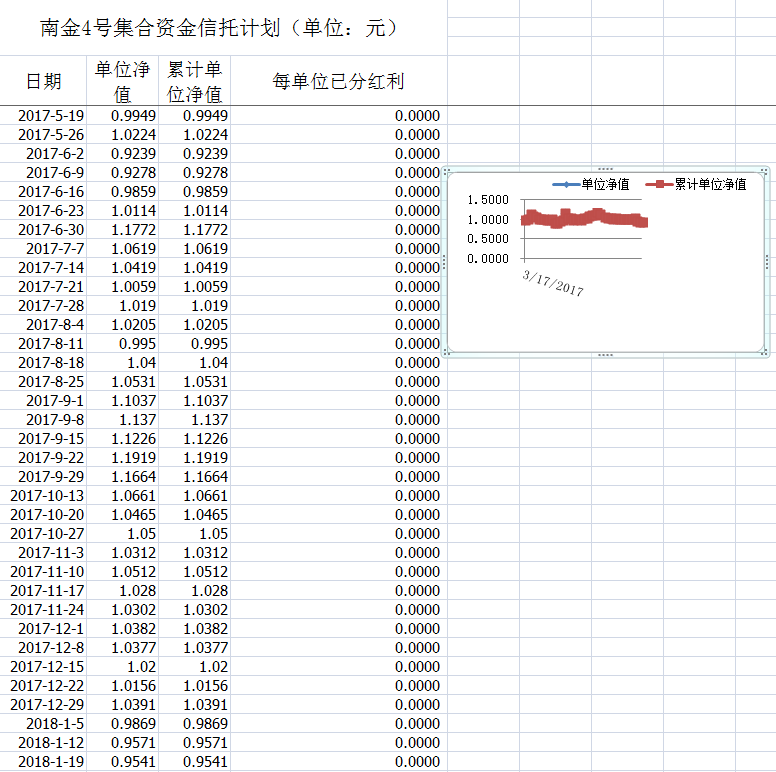Image resolution: width=776 pixels, height=772 pixels.
Task: Select the 累计单位净值 column header cell
Action: click(x=194, y=81)
